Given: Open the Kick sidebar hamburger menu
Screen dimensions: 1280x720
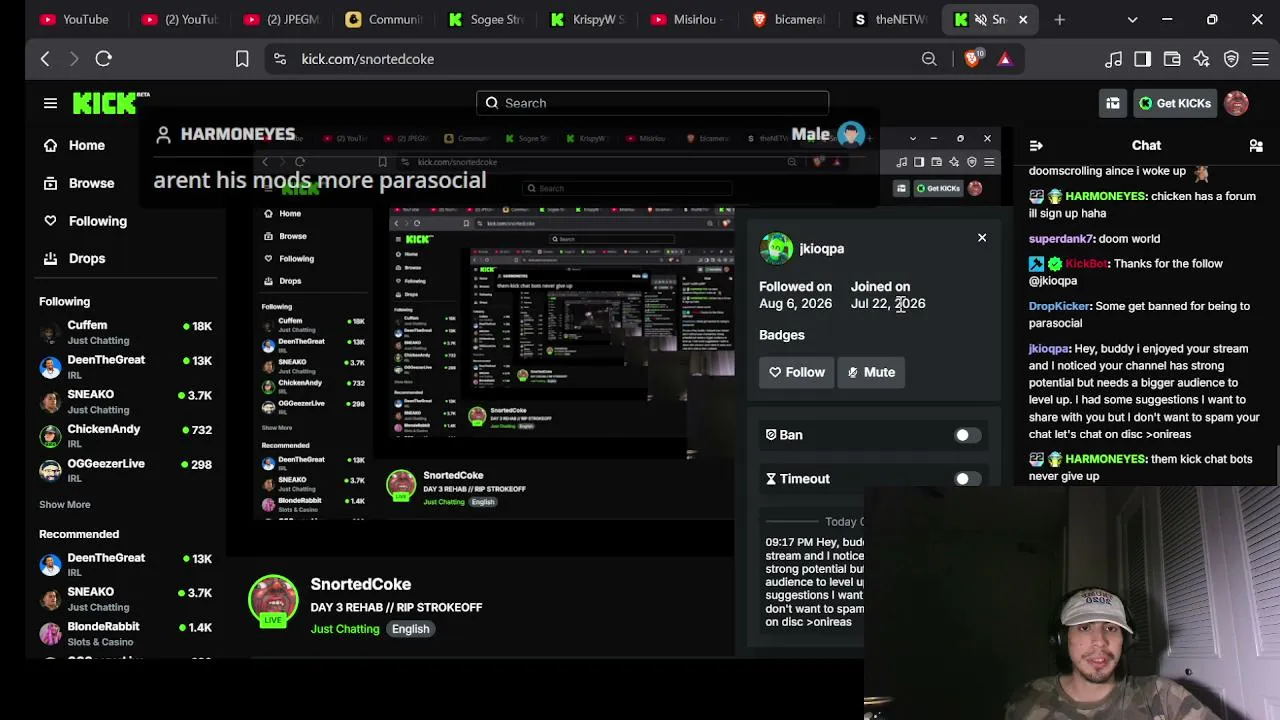Looking at the screenshot, I should 50,103.
